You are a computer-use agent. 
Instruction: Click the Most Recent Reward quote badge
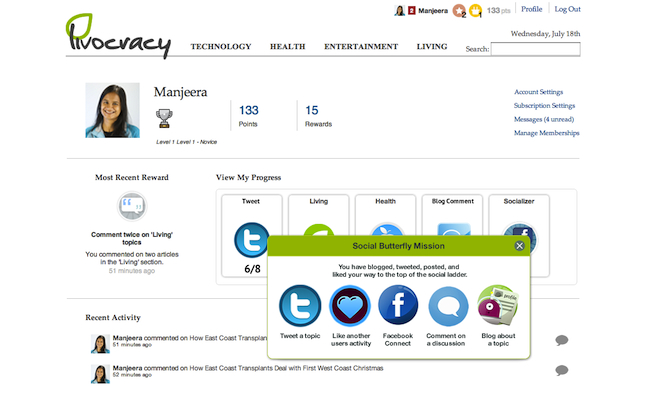coord(132,206)
